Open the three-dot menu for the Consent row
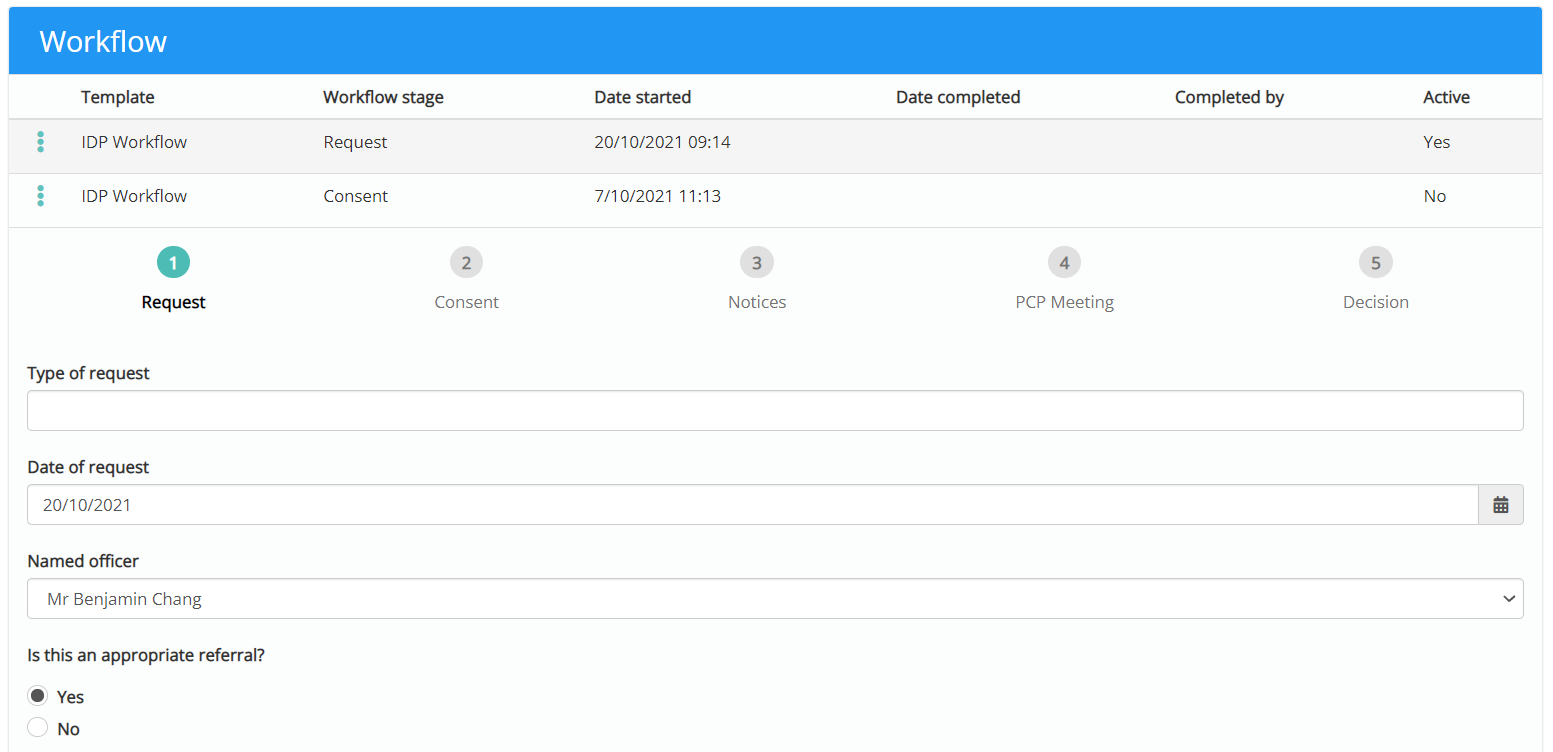Viewport: 1553px width, 752px height. click(x=40, y=196)
